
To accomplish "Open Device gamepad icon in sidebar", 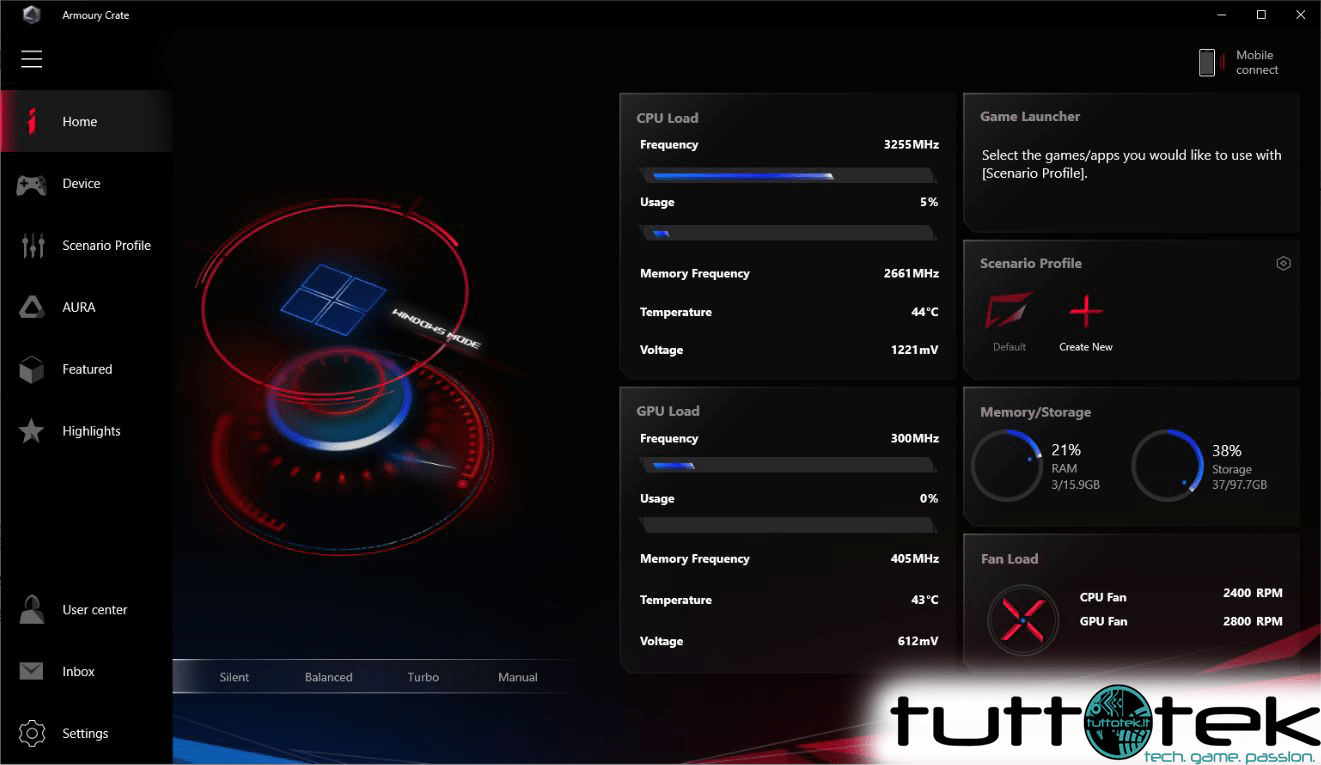I will [x=32, y=184].
